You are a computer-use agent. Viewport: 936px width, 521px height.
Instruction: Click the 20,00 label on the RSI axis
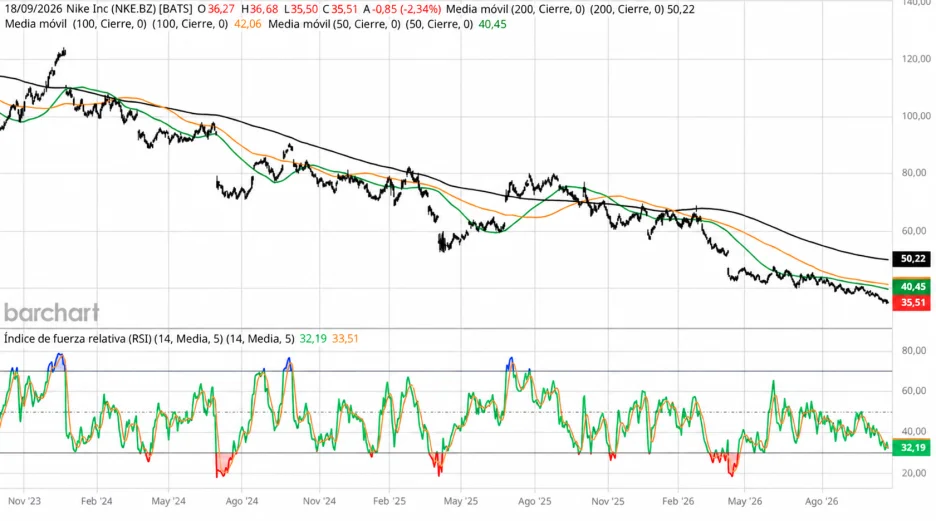(914, 473)
